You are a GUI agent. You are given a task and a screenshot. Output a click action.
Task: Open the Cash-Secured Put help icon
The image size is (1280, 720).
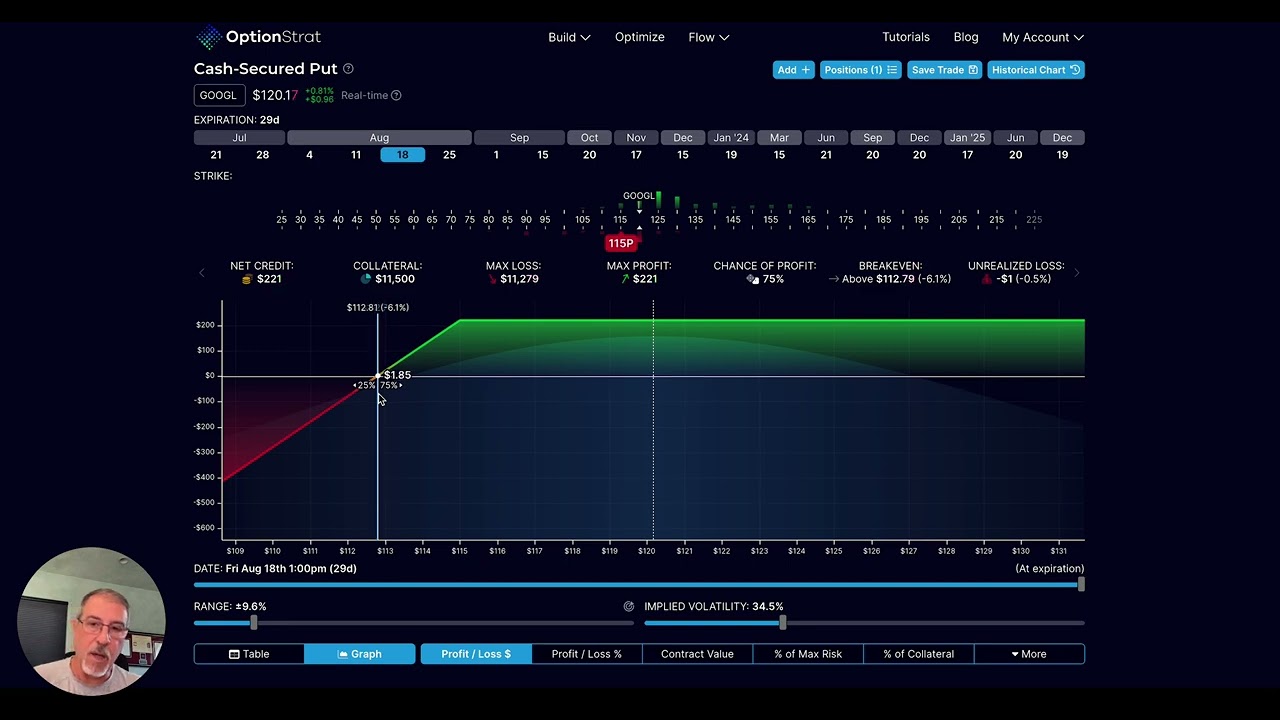pyautogui.click(x=348, y=69)
